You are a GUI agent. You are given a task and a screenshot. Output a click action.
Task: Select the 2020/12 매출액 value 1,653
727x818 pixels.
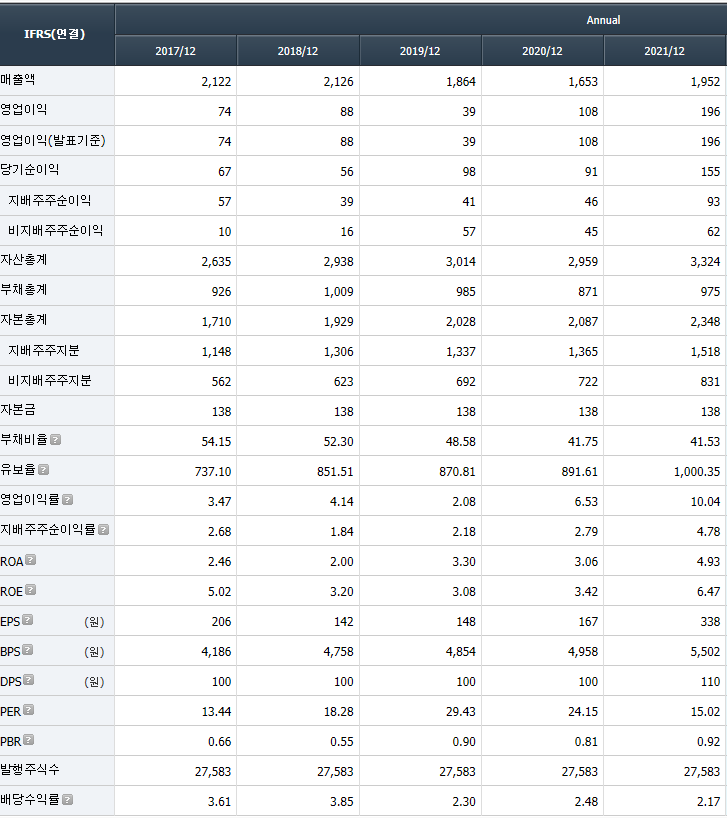click(583, 82)
